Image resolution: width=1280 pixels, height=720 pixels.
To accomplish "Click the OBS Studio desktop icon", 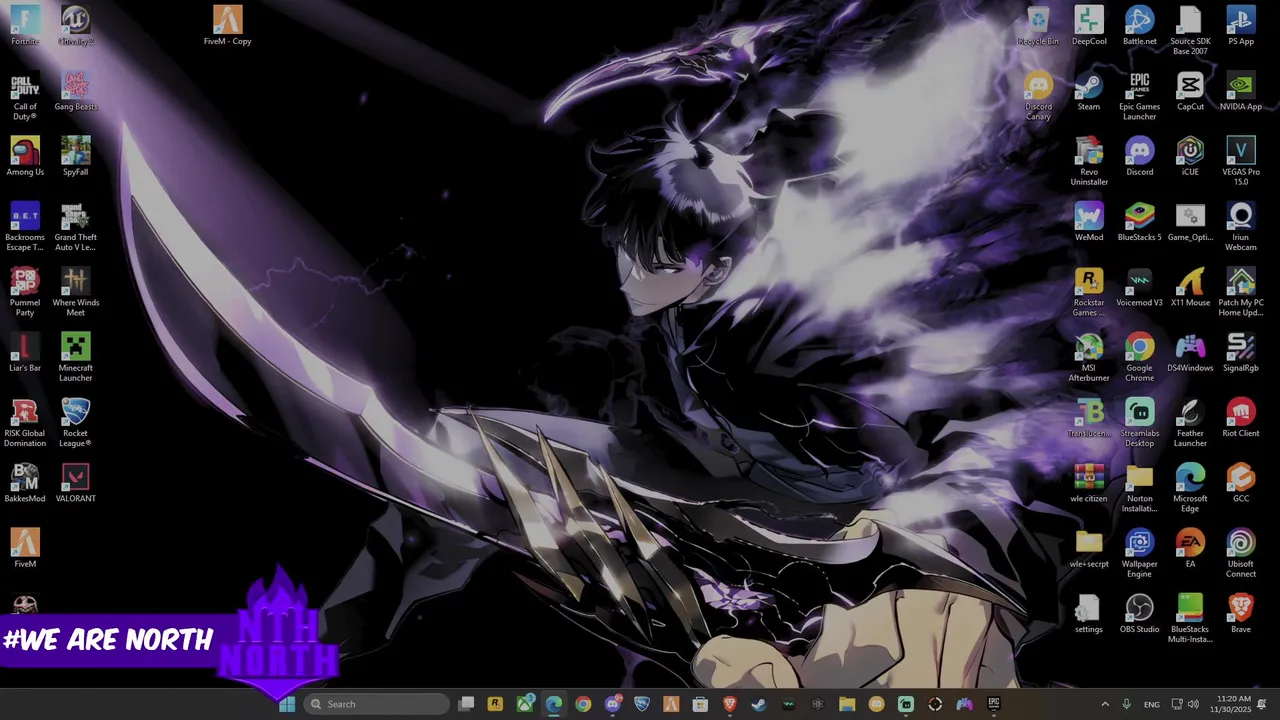I will coord(1140,614).
